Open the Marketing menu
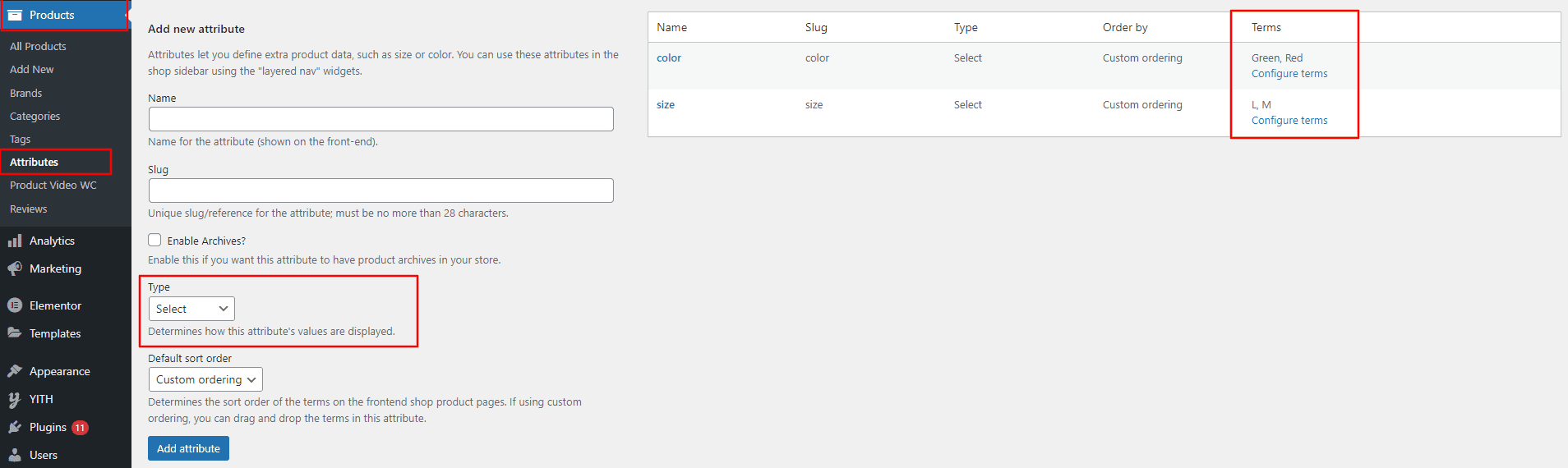The height and width of the screenshot is (468, 1568). (55, 268)
